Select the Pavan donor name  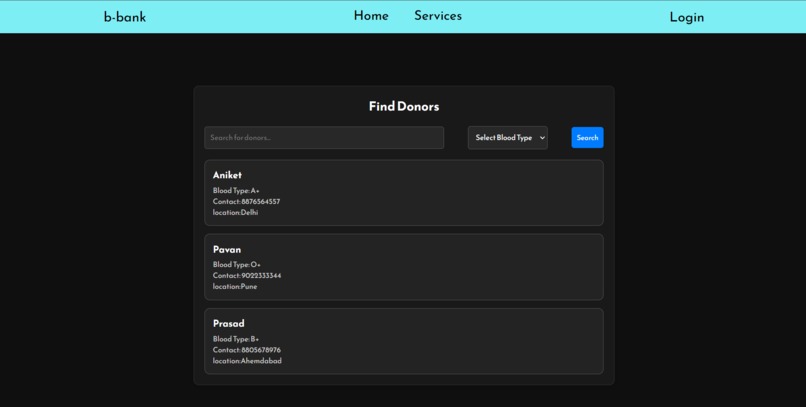(x=227, y=249)
